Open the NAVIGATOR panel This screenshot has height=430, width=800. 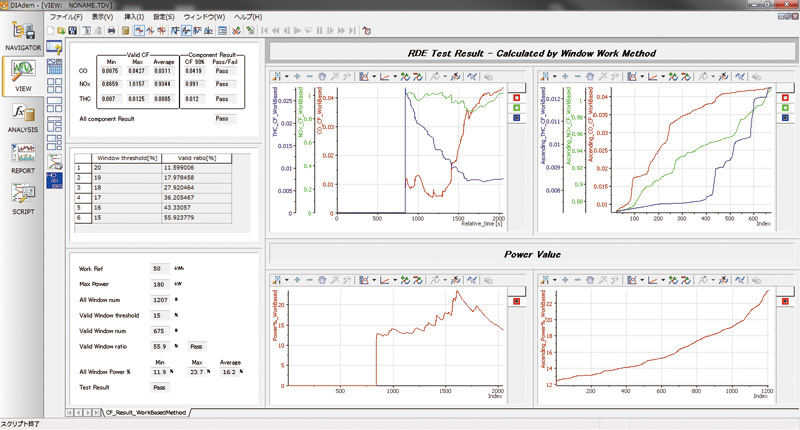[x=21, y=33]
